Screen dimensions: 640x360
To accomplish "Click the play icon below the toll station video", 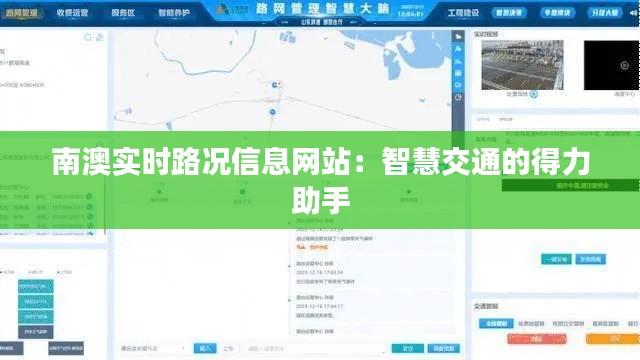I will pyautogui.click(x=534, y=94).
